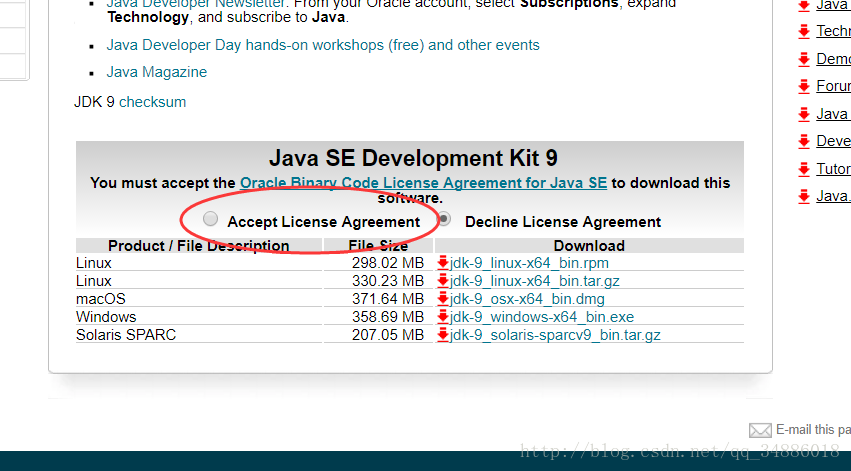Click red arrow icon beside Forum sidebar link

(x=804, y=87)
